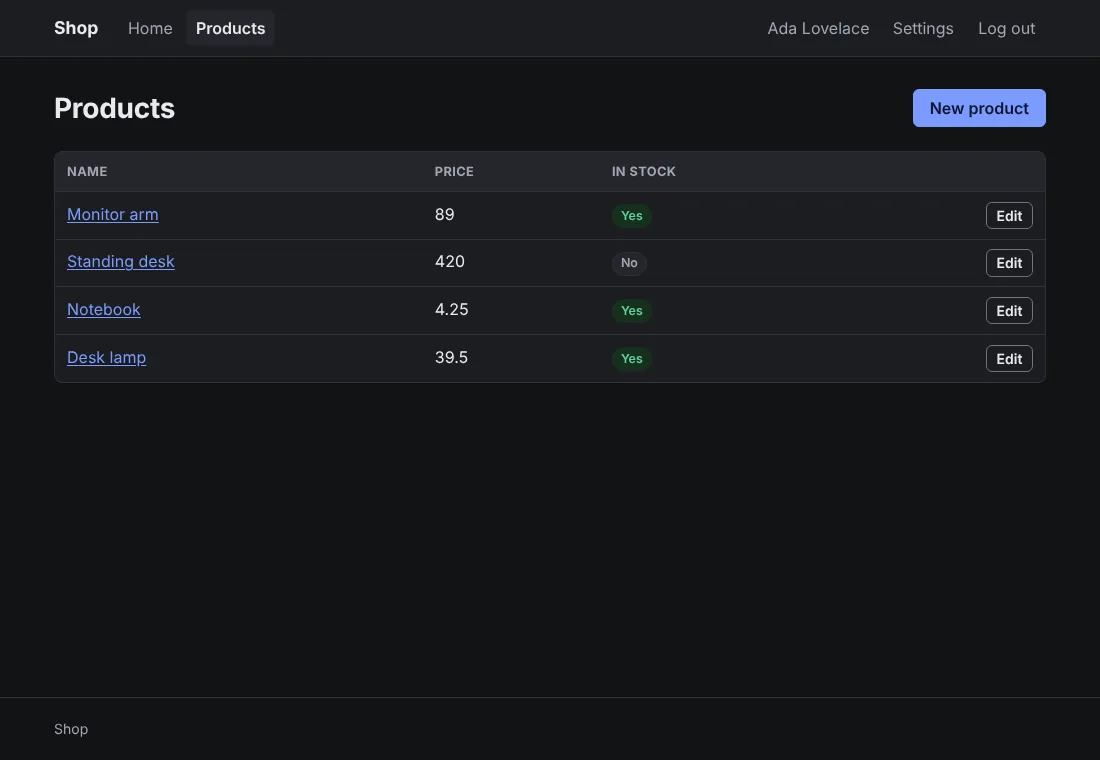Click the price value 89
This screenshot has height=760, width=1100.
pyautogui.click(x=444, y=215)
